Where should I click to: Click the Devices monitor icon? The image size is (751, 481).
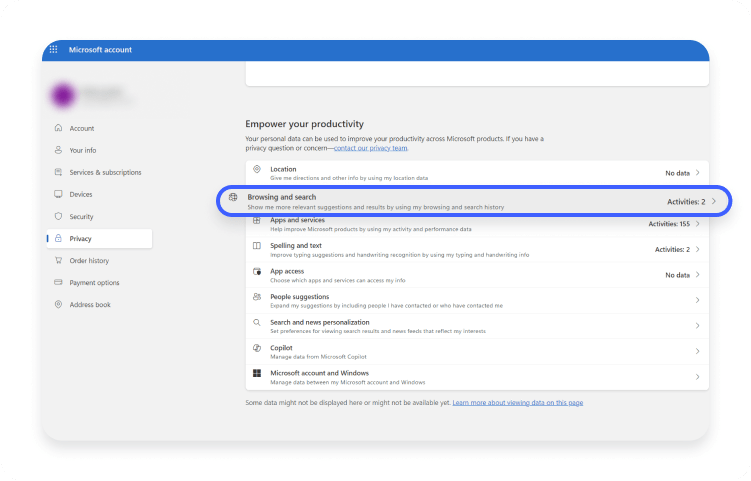(58, 194)
